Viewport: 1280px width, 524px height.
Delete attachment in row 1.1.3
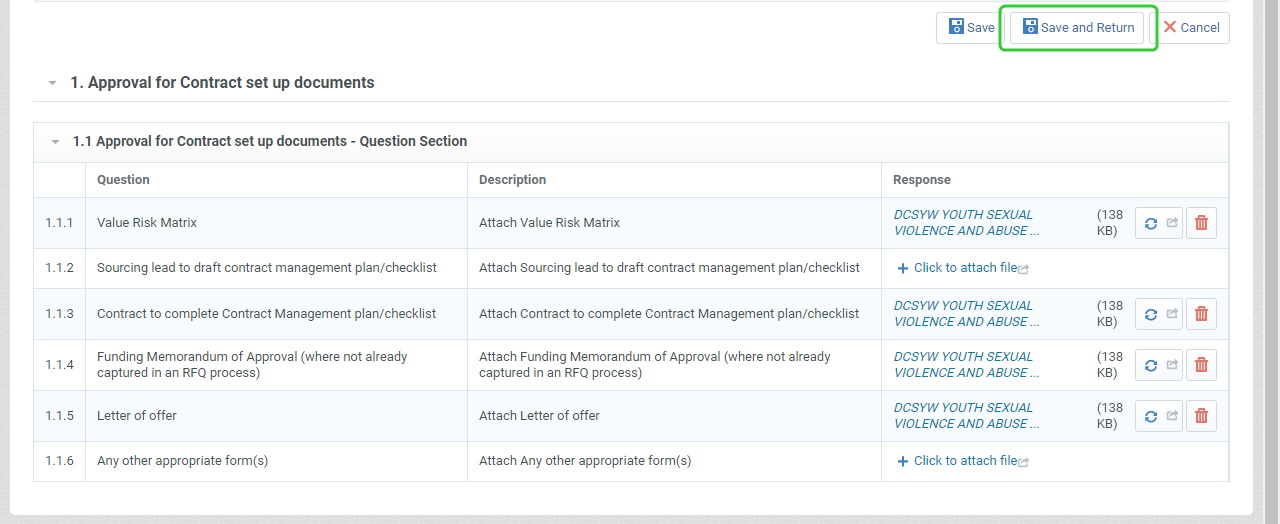tap(1201, 314)
